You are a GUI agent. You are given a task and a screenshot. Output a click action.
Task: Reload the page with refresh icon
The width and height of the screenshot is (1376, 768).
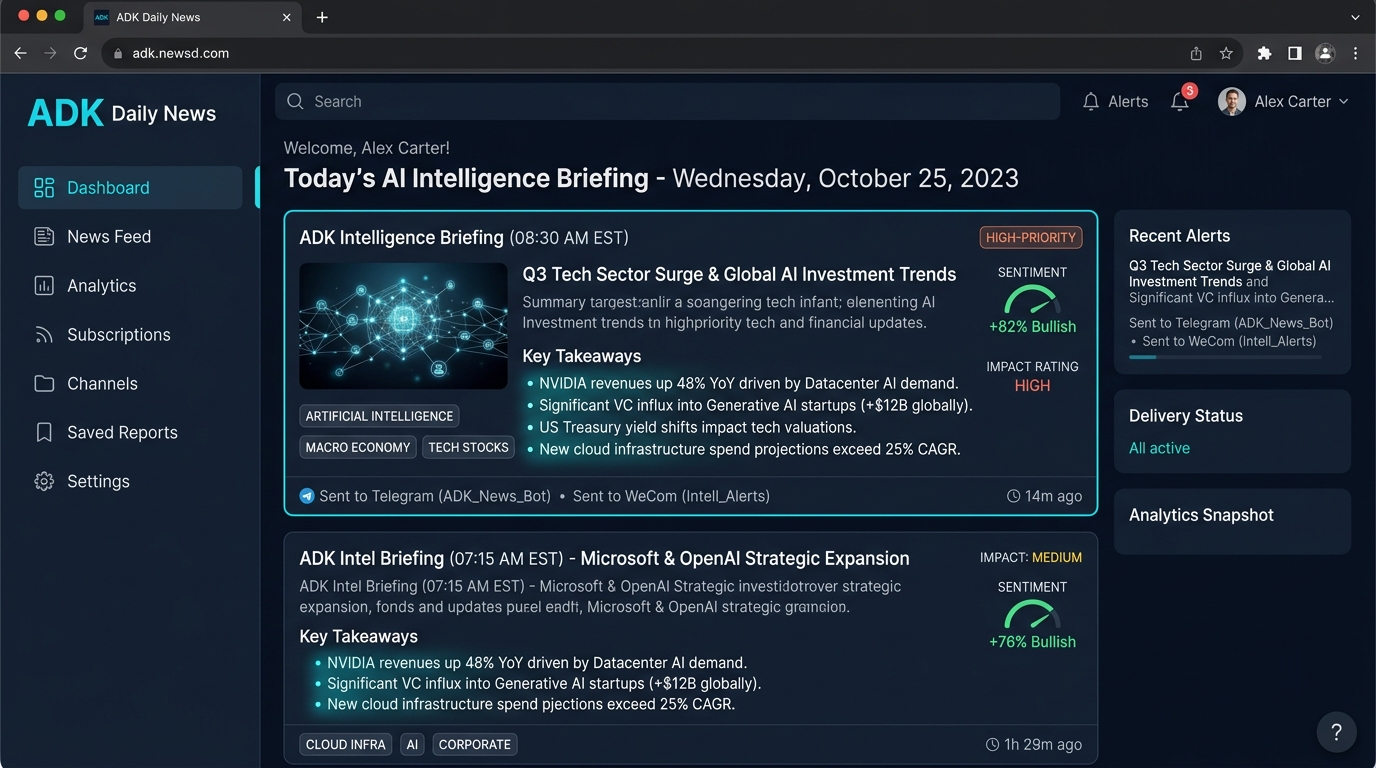pyautogui.click(x=81, y=53)
